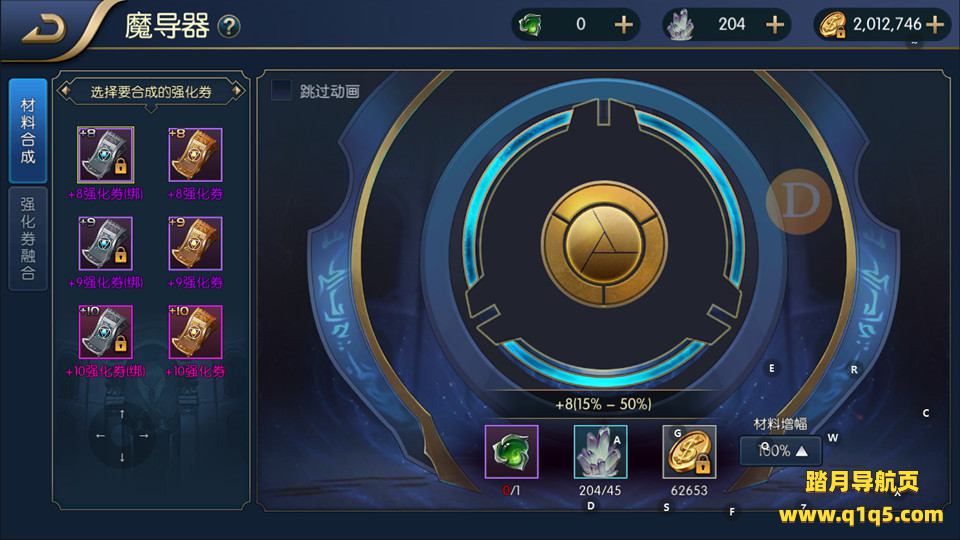Switch to 材料合成 tab
Image resolution: width=960 pixels, height=540 pixels.
pos(28,130)
